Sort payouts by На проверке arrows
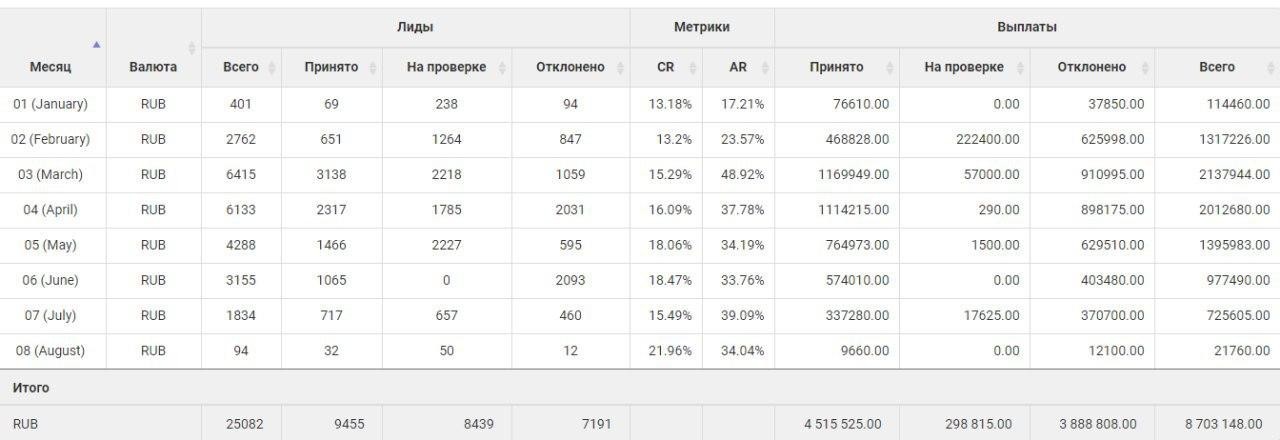This screenshot has height=440, width=1280. (x=1019, y=67)
